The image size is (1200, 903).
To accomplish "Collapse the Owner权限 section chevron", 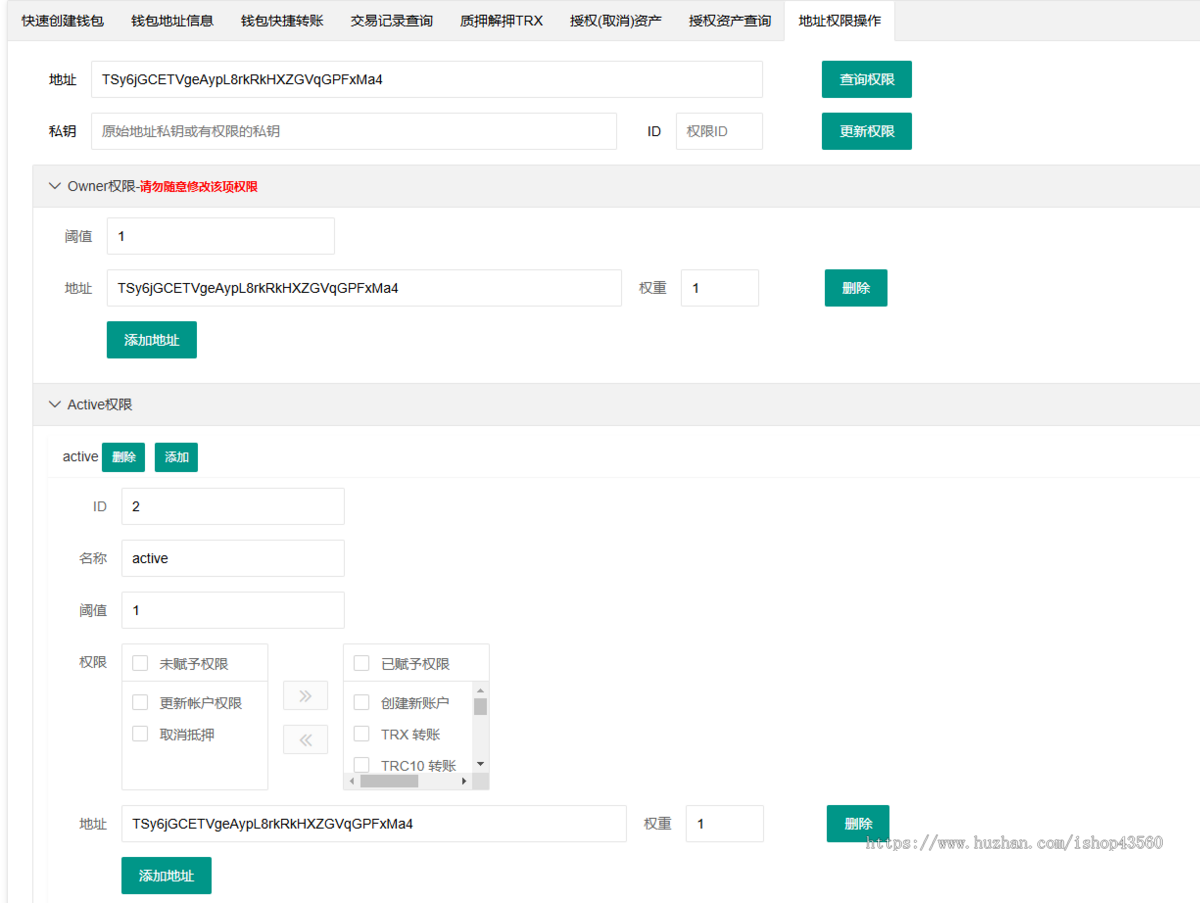I will pyautogui.click(x=54, y=186).
